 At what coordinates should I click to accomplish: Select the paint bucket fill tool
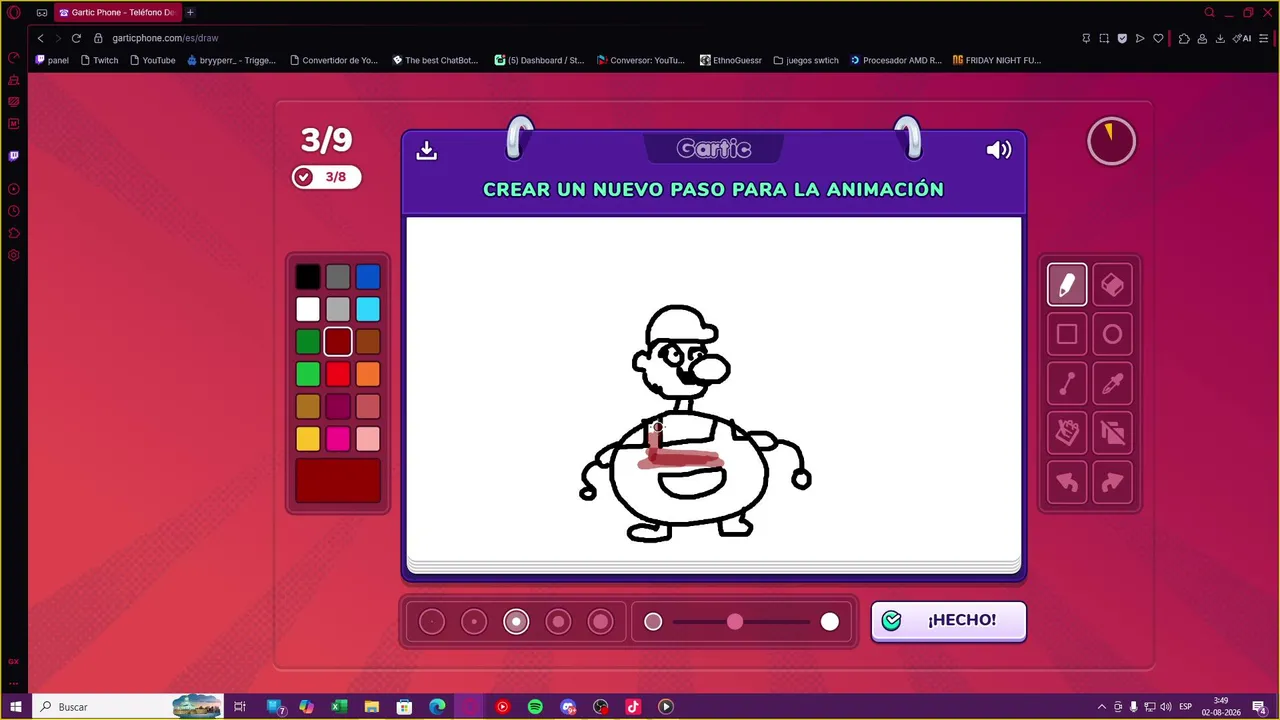(1067, 433)
